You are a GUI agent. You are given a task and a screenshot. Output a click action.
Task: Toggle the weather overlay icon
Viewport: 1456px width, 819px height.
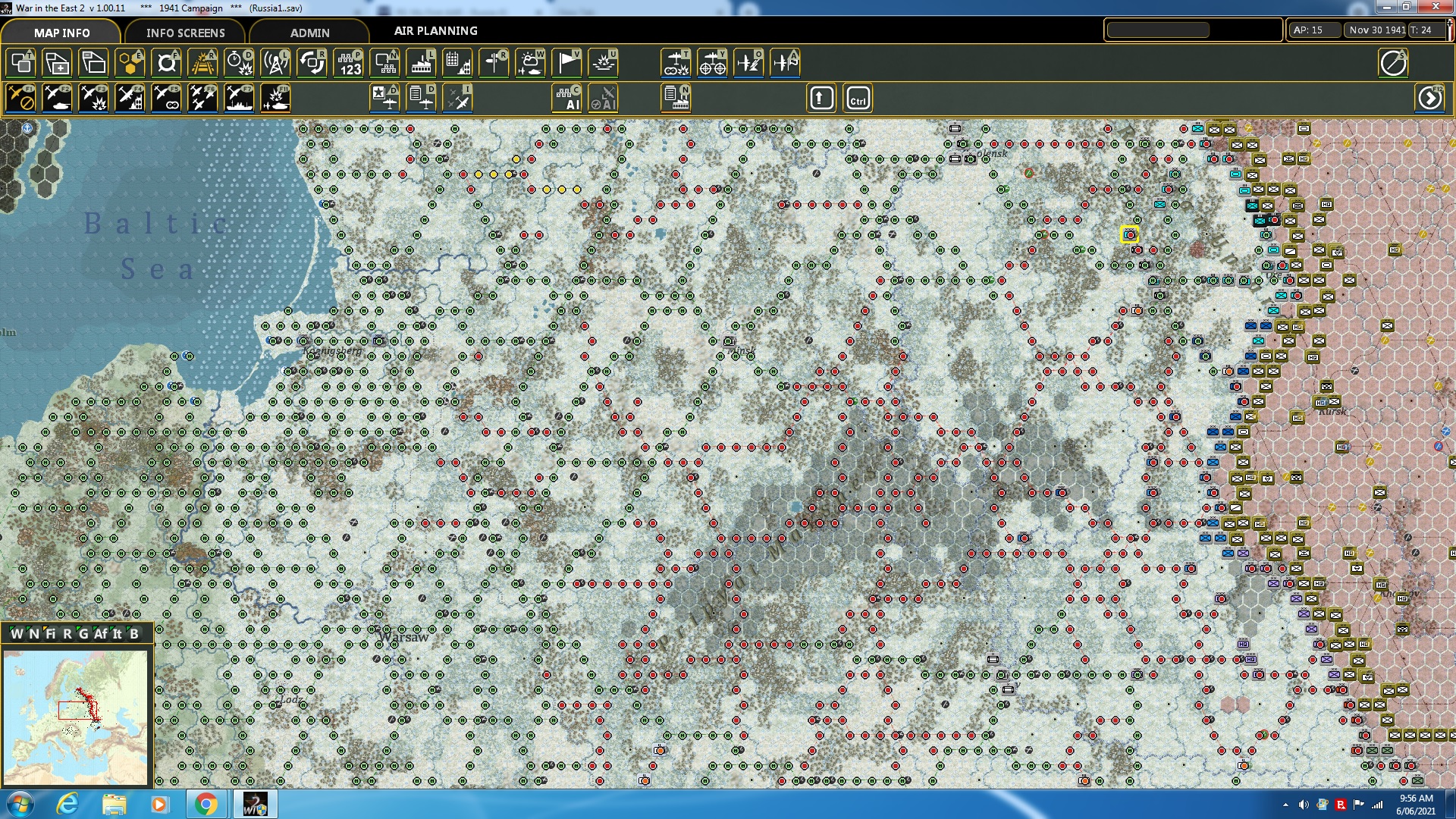click(530, 63)
